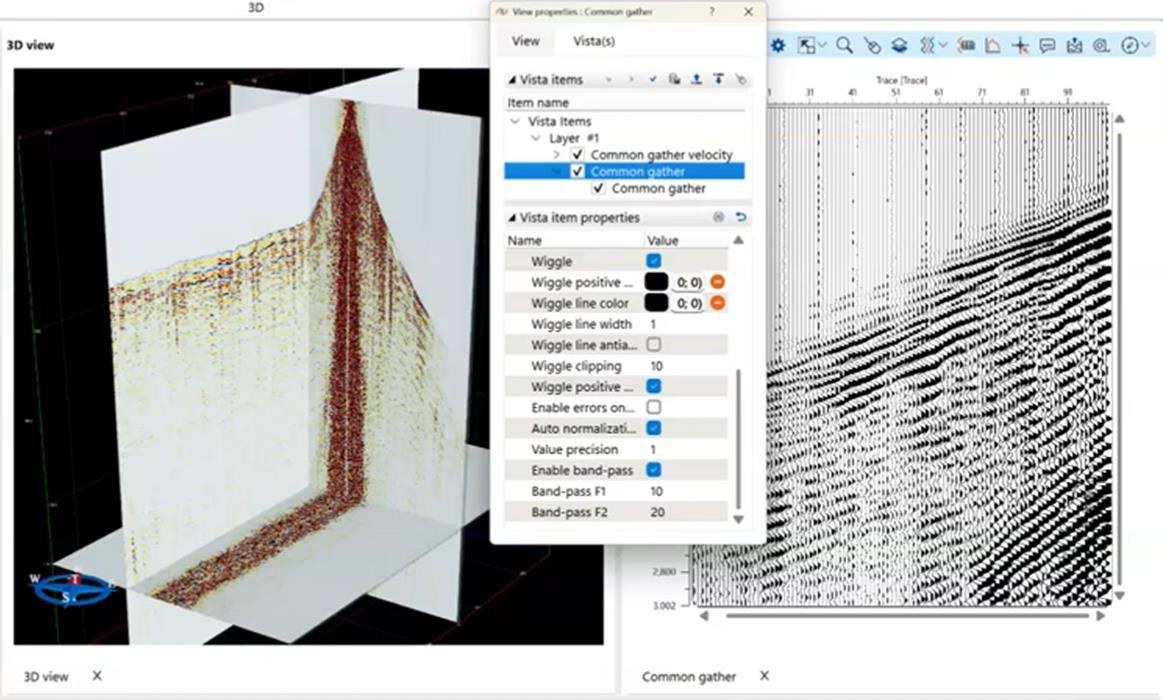1163x700 pixels.
Task: Collapse the Vista items section triangle
Action: pyautogui.click(x=512, y=79)
